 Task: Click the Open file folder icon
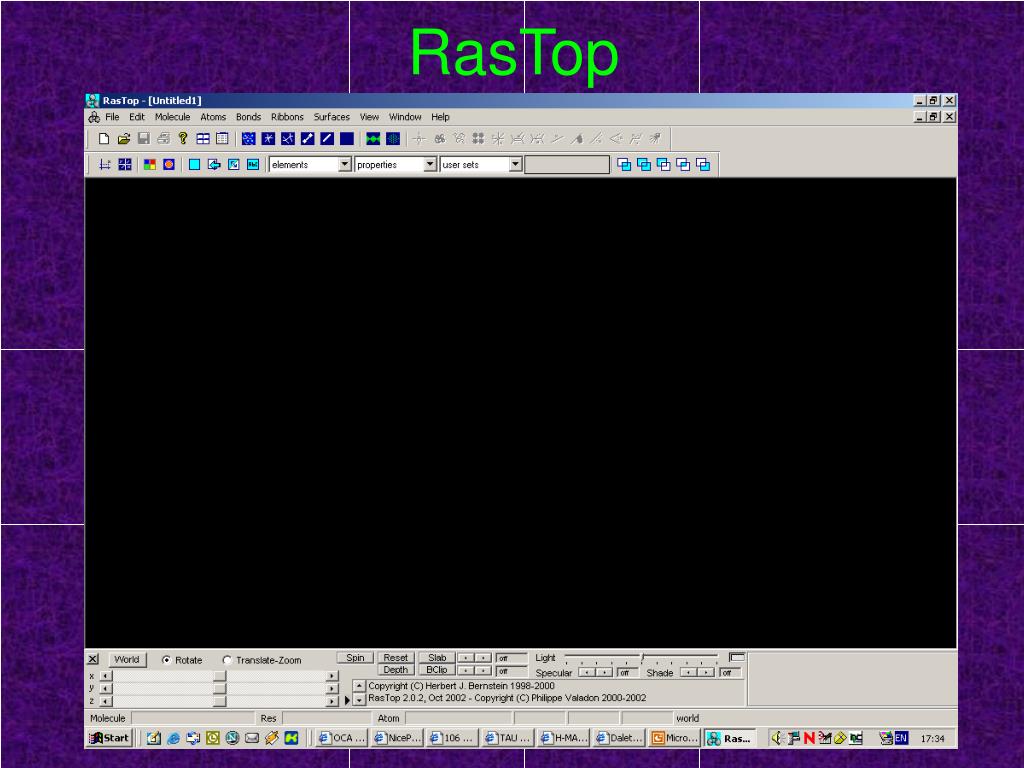click(123, 138)
